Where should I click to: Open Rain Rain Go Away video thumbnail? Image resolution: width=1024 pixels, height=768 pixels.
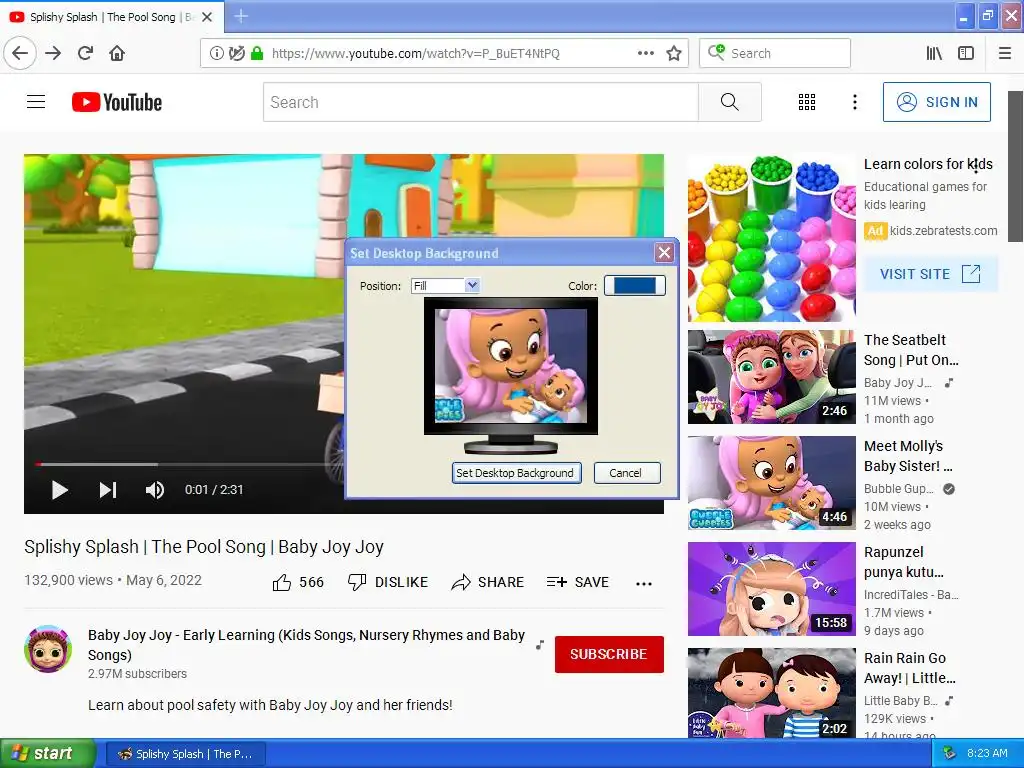(x=771, y=693)
